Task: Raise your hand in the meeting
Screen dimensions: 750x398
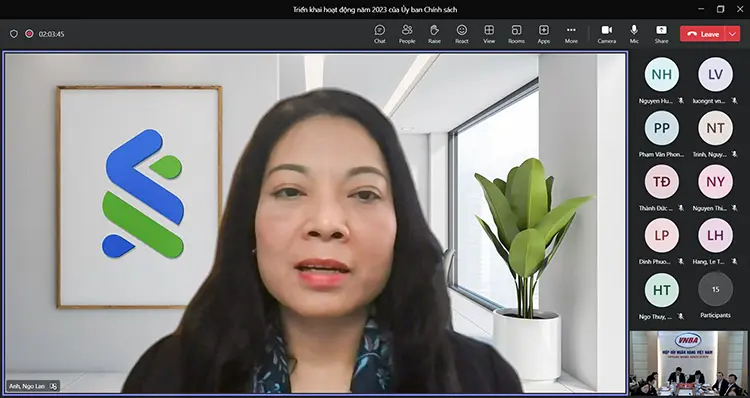Action: tap(434, 34)
